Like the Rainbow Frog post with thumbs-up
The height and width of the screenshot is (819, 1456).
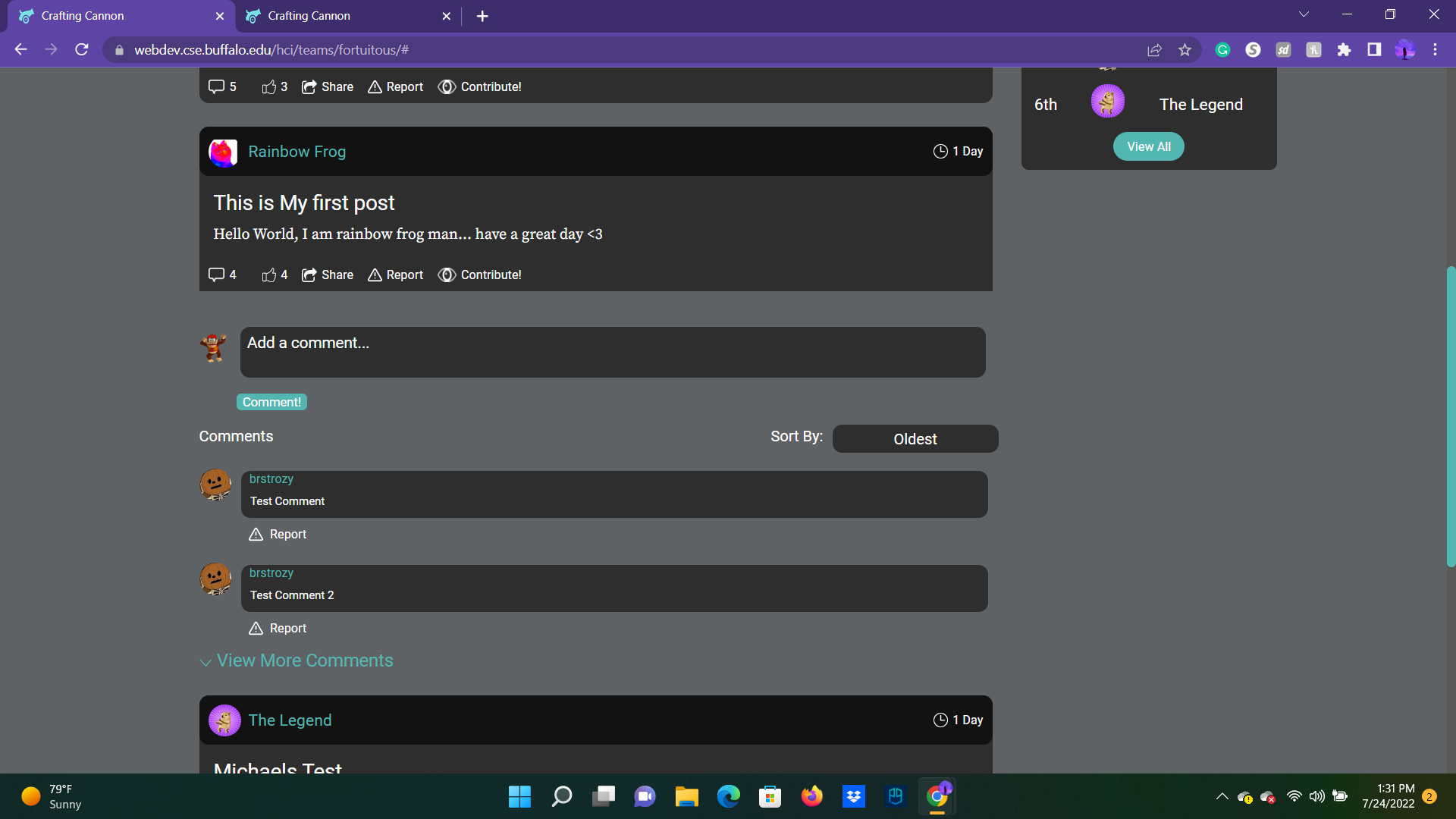[269, 275]
